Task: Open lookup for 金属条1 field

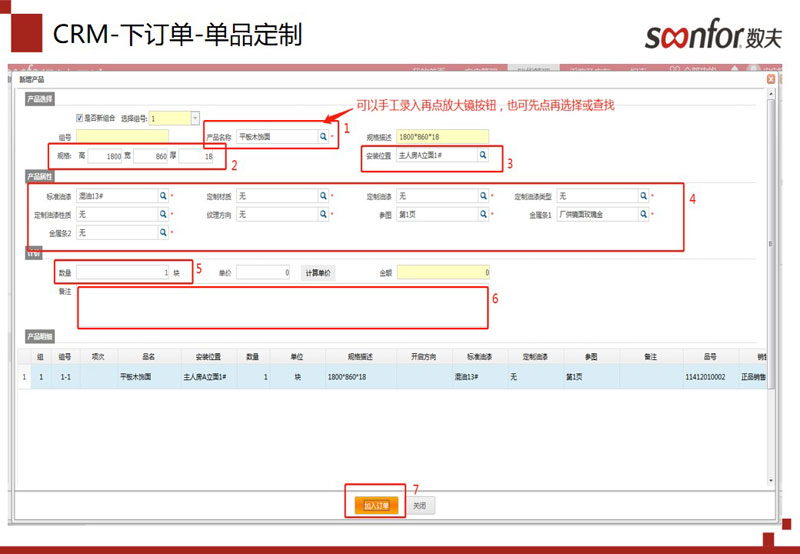Action: coord(643,214)
